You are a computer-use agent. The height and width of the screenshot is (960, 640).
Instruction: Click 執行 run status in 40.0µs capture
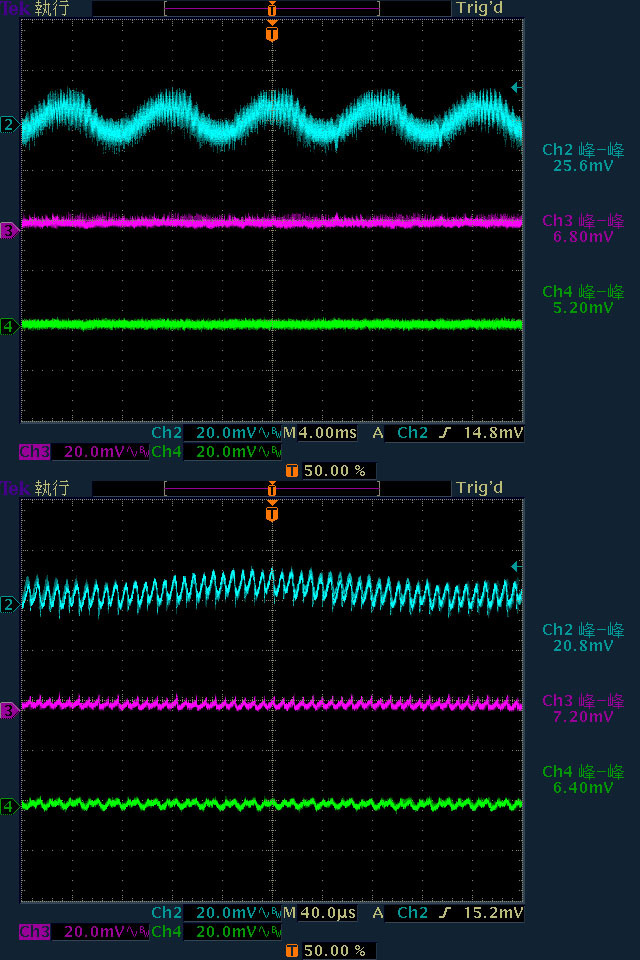(x=52, y=488)
